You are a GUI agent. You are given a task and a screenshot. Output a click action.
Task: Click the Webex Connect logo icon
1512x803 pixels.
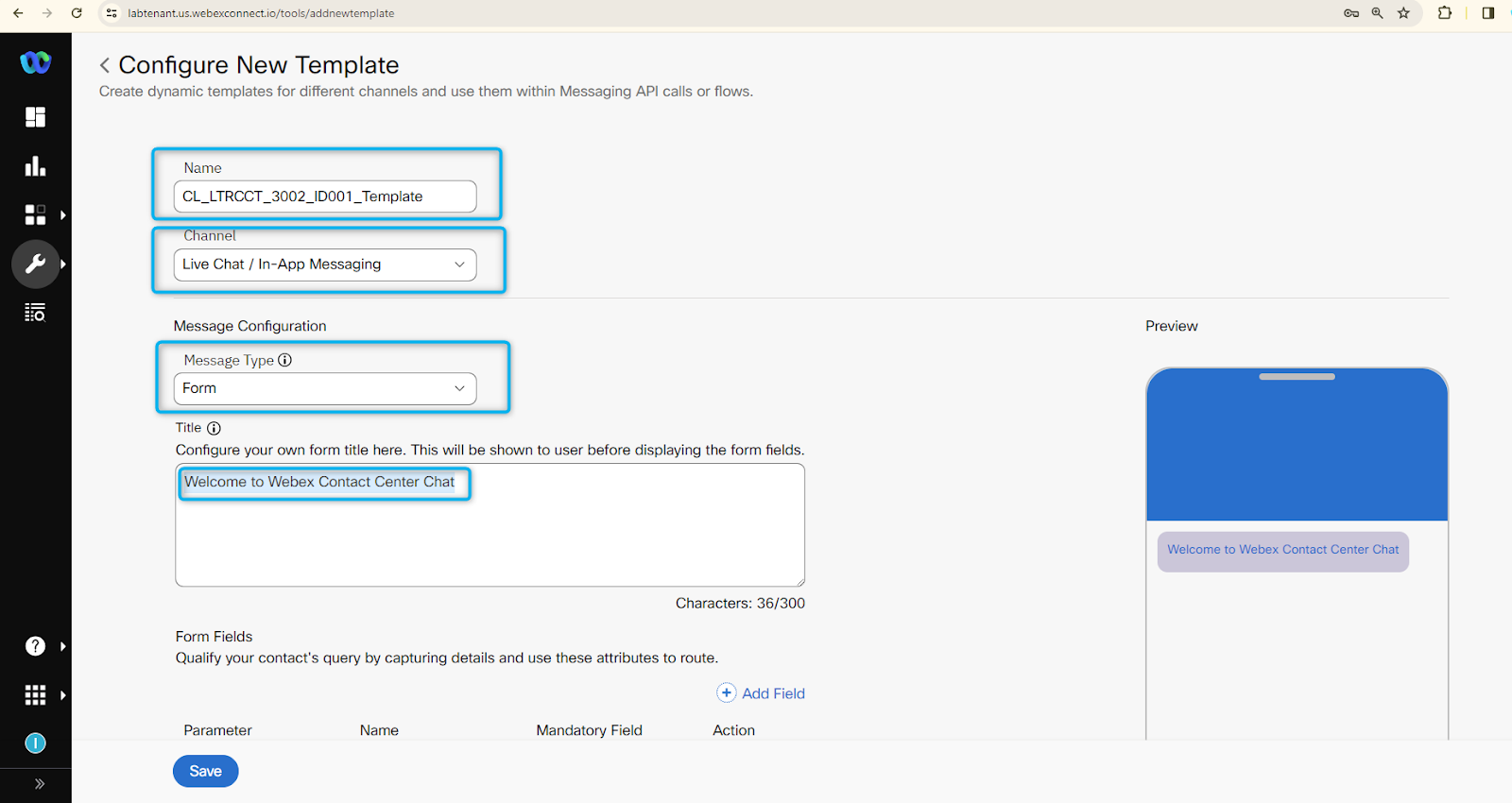click(35, 62)
